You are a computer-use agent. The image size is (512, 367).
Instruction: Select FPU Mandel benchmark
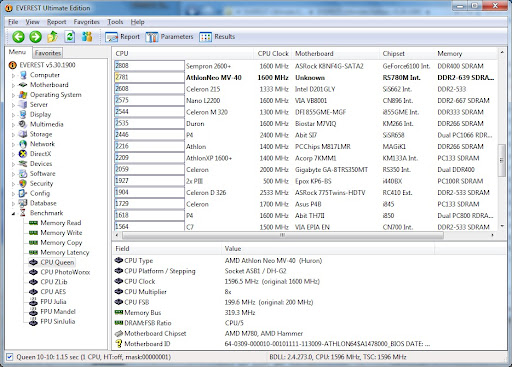(58, 312)
